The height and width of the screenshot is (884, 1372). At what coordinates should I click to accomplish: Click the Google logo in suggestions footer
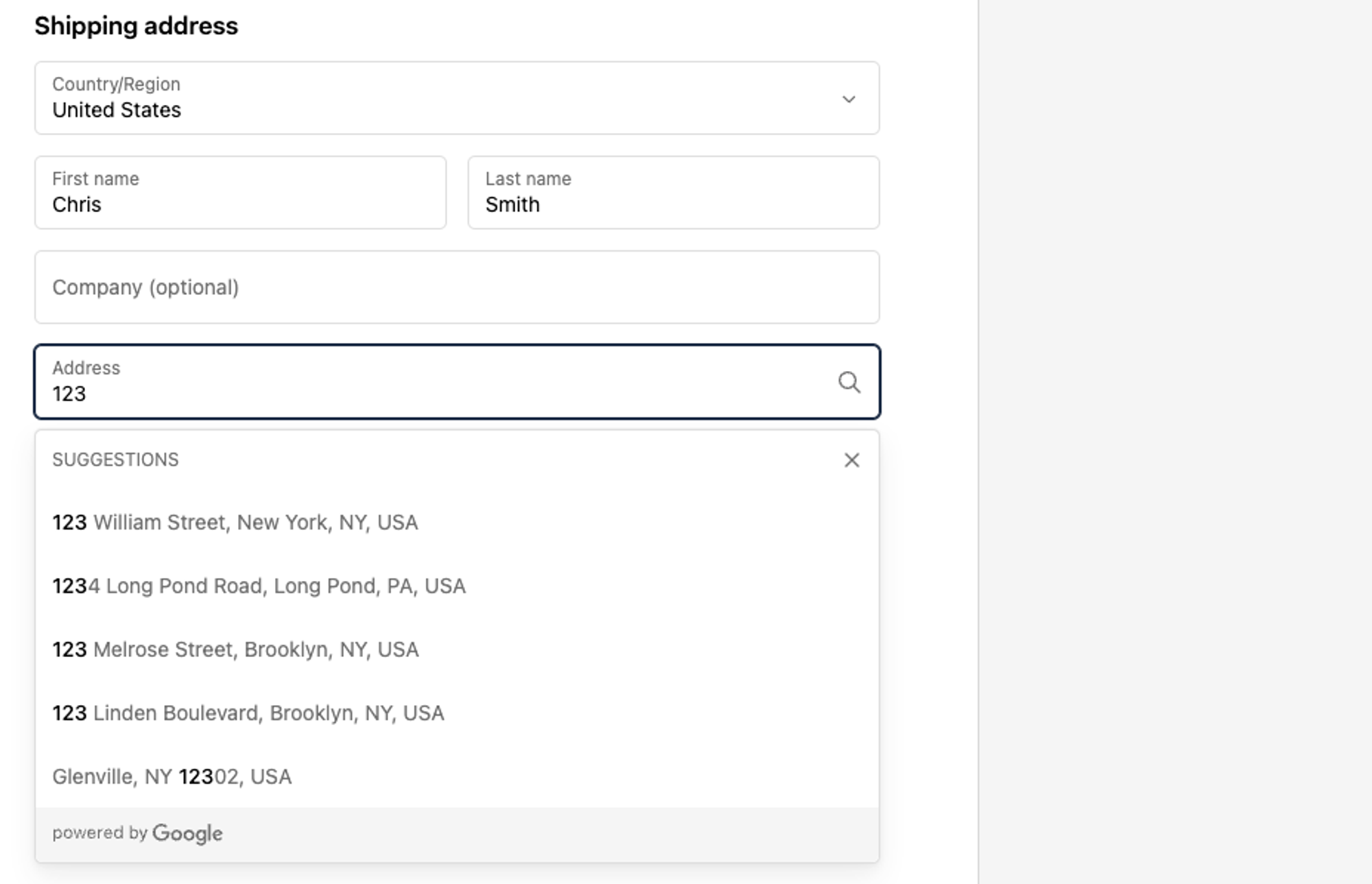pos(187,833)
